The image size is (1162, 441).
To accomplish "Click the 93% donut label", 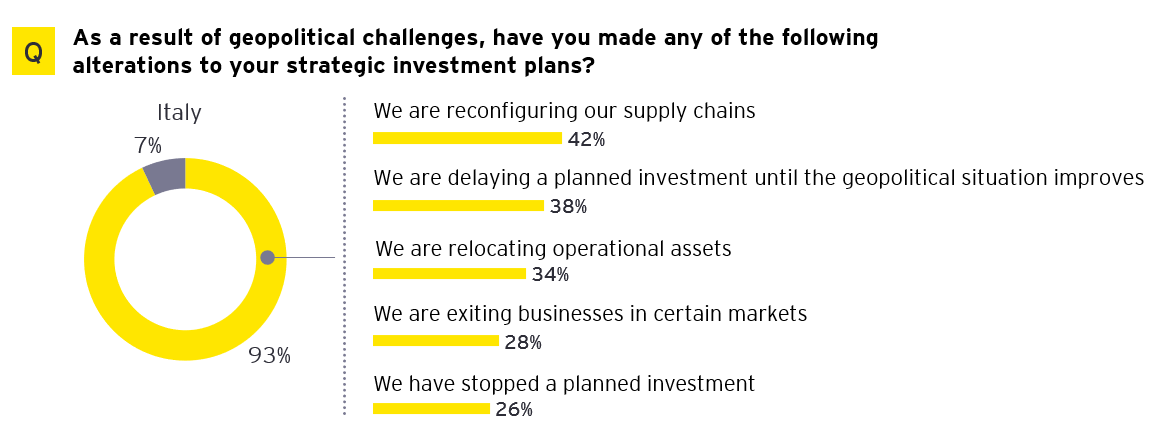I will click(x=270, y=357).
